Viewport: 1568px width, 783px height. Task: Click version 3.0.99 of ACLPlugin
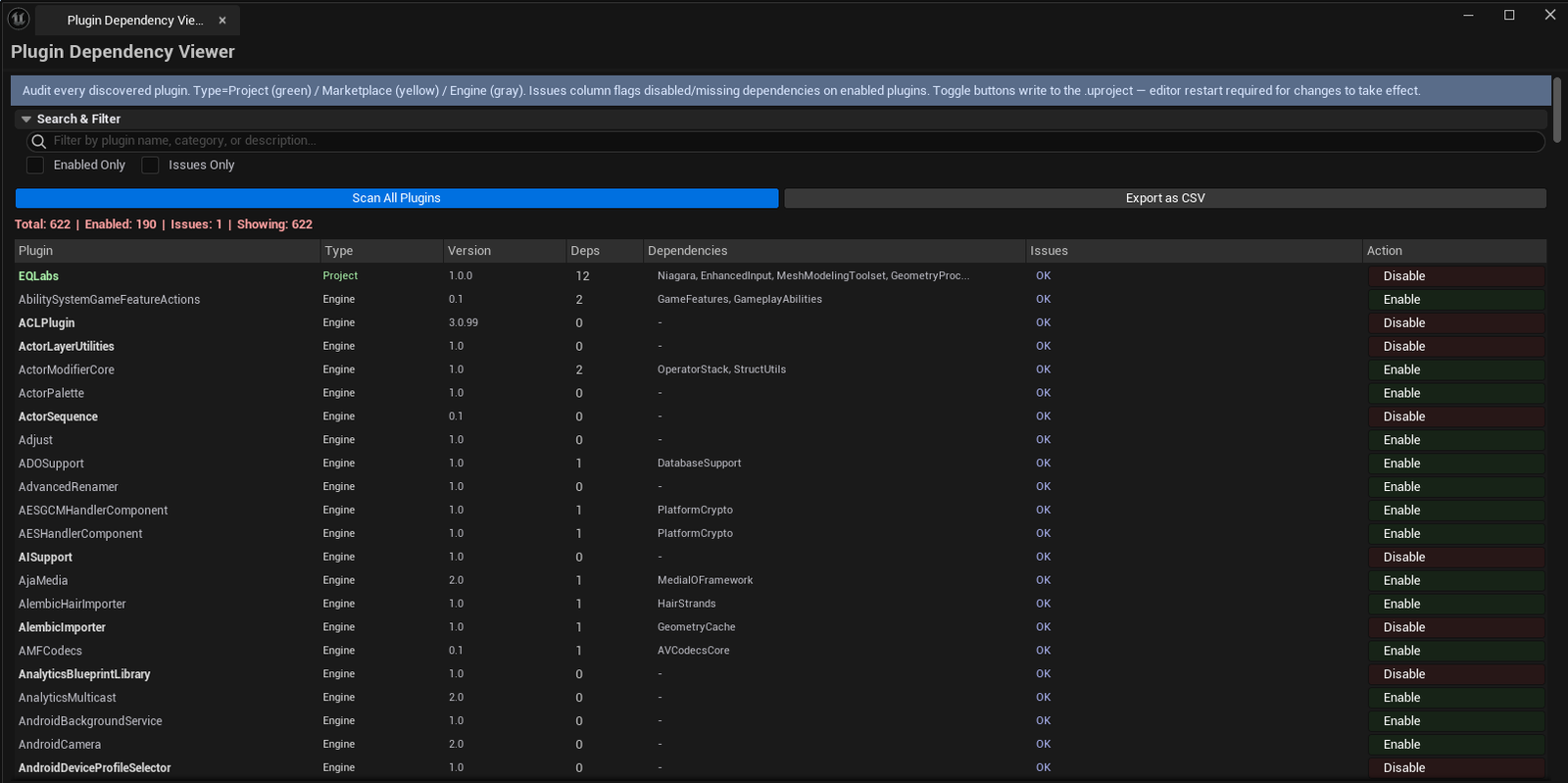(x=464, y=323)
